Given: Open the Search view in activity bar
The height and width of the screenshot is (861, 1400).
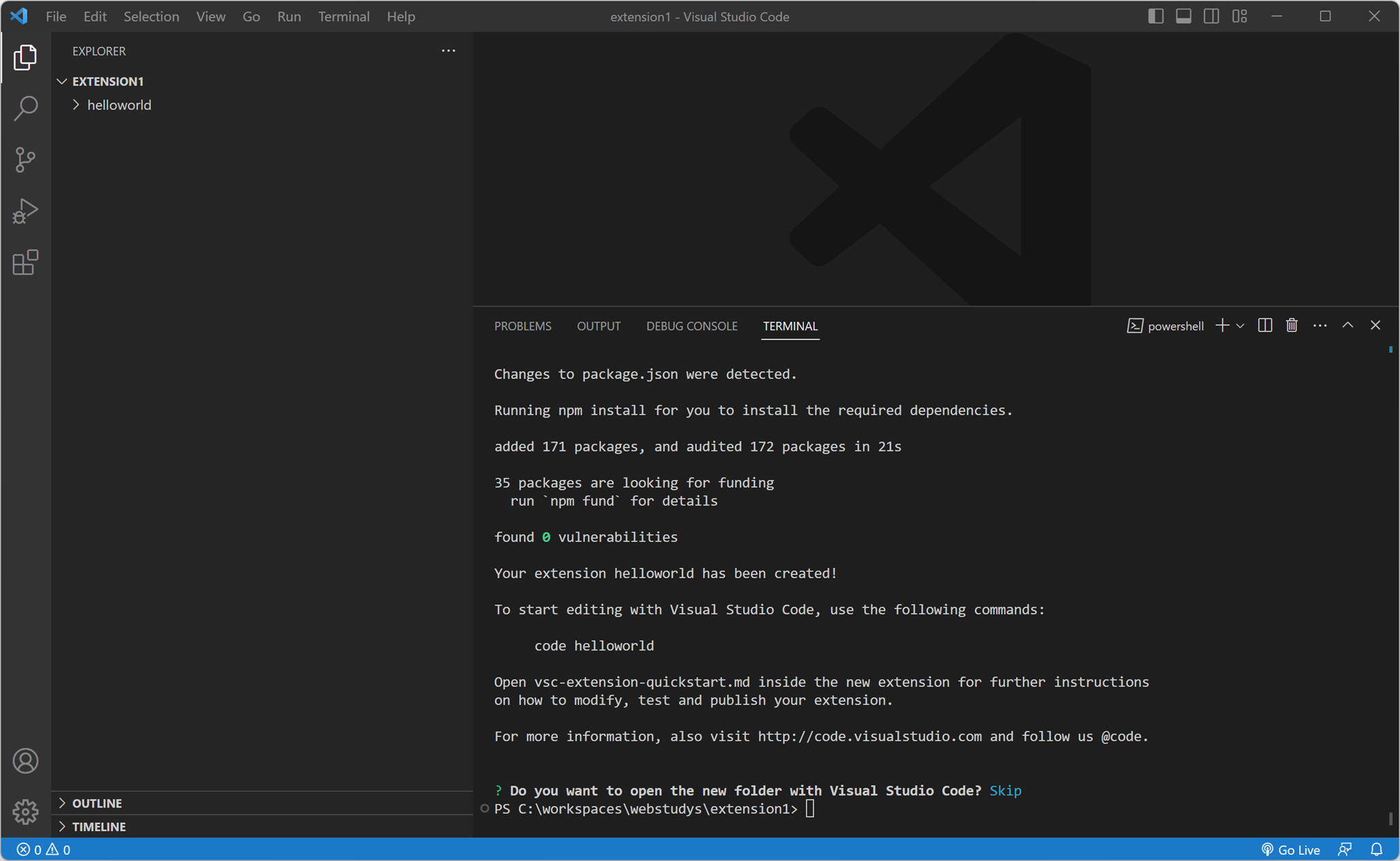Looking at the screenshot, I should (25, 108).
